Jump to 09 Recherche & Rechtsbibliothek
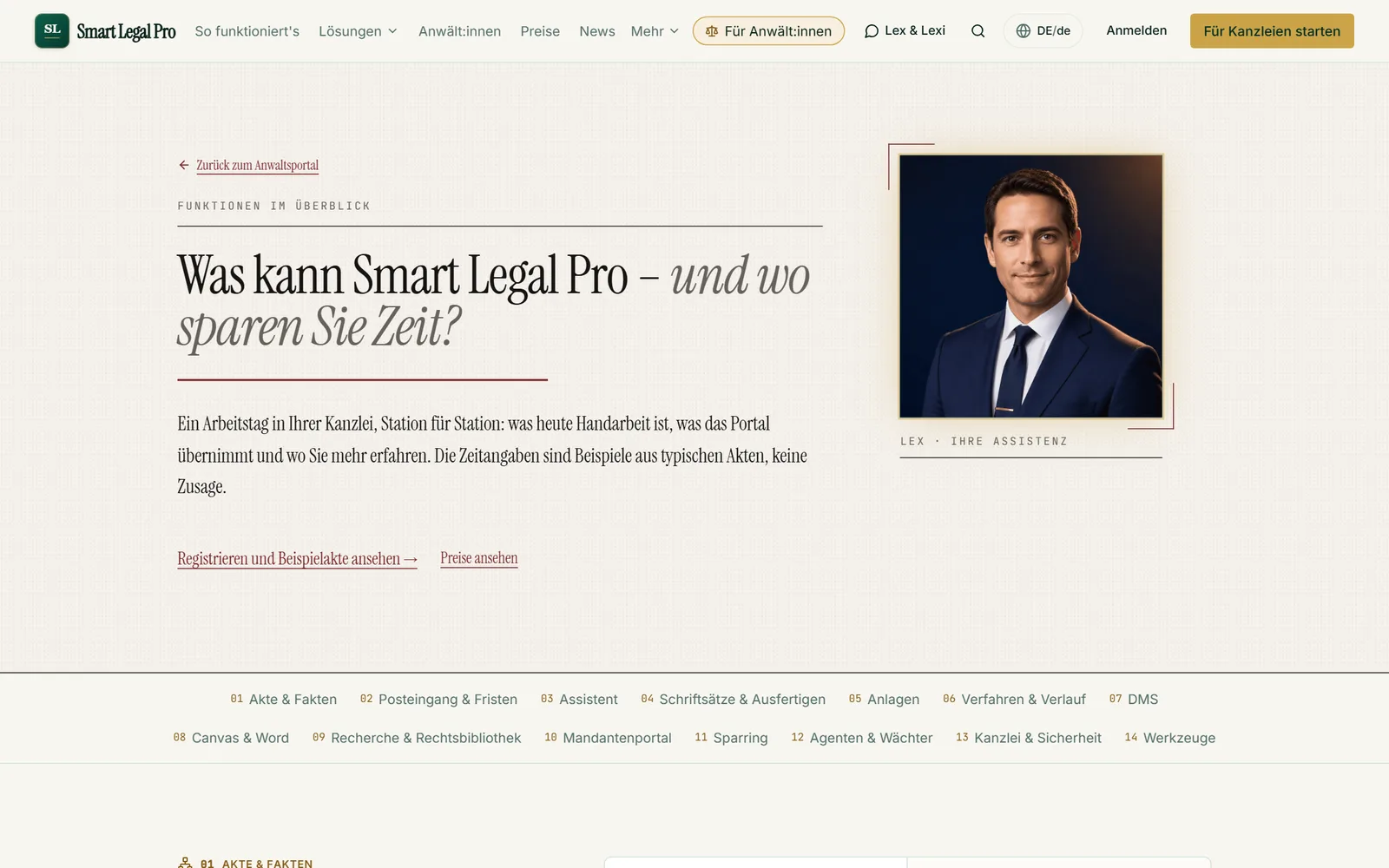The image size is (1389, 868). coord(417,738)
